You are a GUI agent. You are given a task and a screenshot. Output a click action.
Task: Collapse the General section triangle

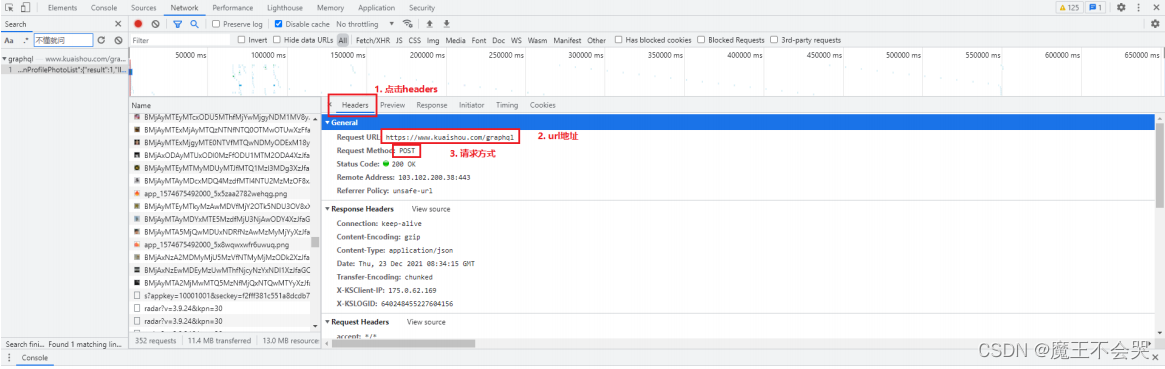(328, 123)
